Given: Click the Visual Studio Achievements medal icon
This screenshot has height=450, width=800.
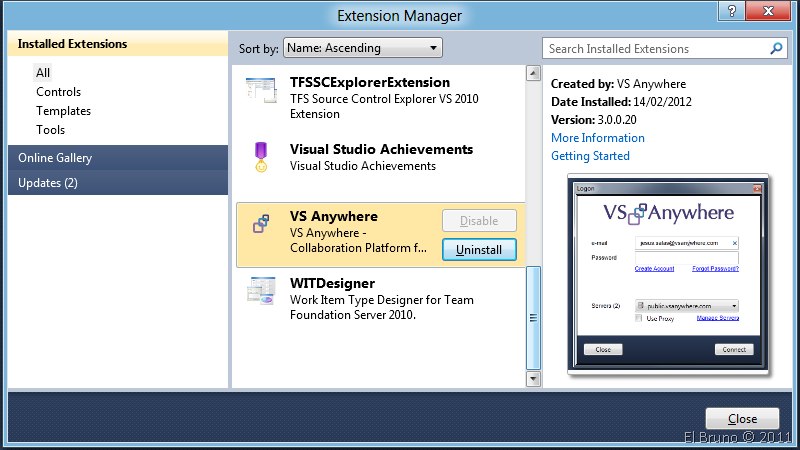Looking at the screenshot, I should point(261,157).
